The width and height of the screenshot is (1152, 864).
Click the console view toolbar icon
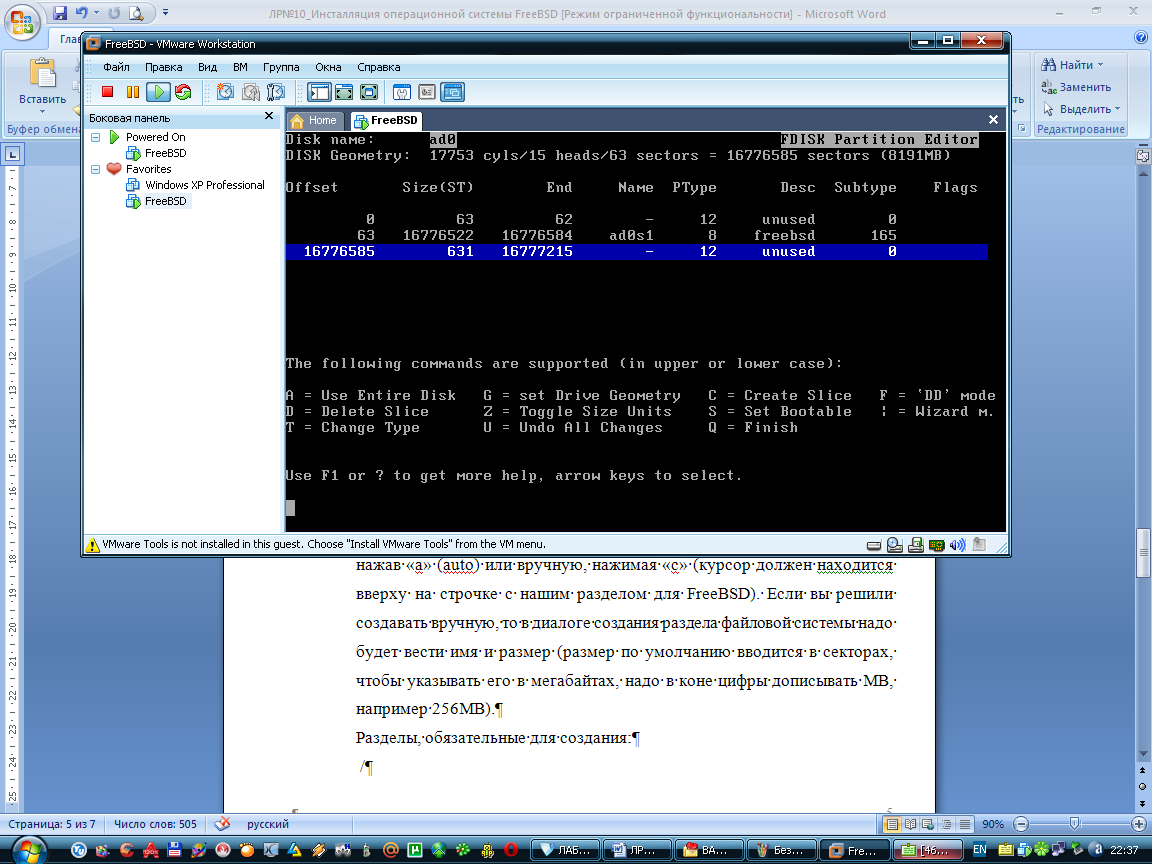tap(453, 92)
